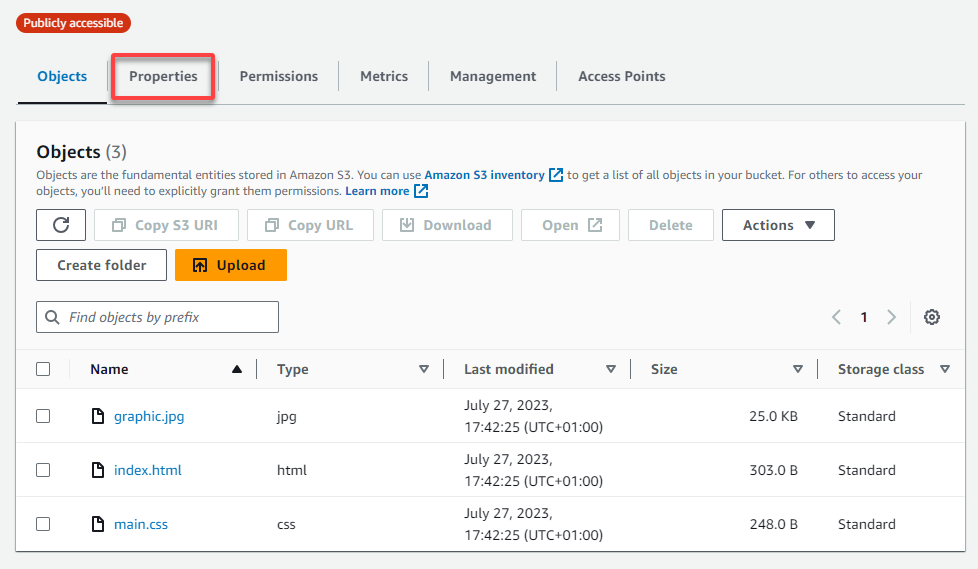Screen dimensions: 978x569
Task: Click the Delete button
Action: [671, 225]
